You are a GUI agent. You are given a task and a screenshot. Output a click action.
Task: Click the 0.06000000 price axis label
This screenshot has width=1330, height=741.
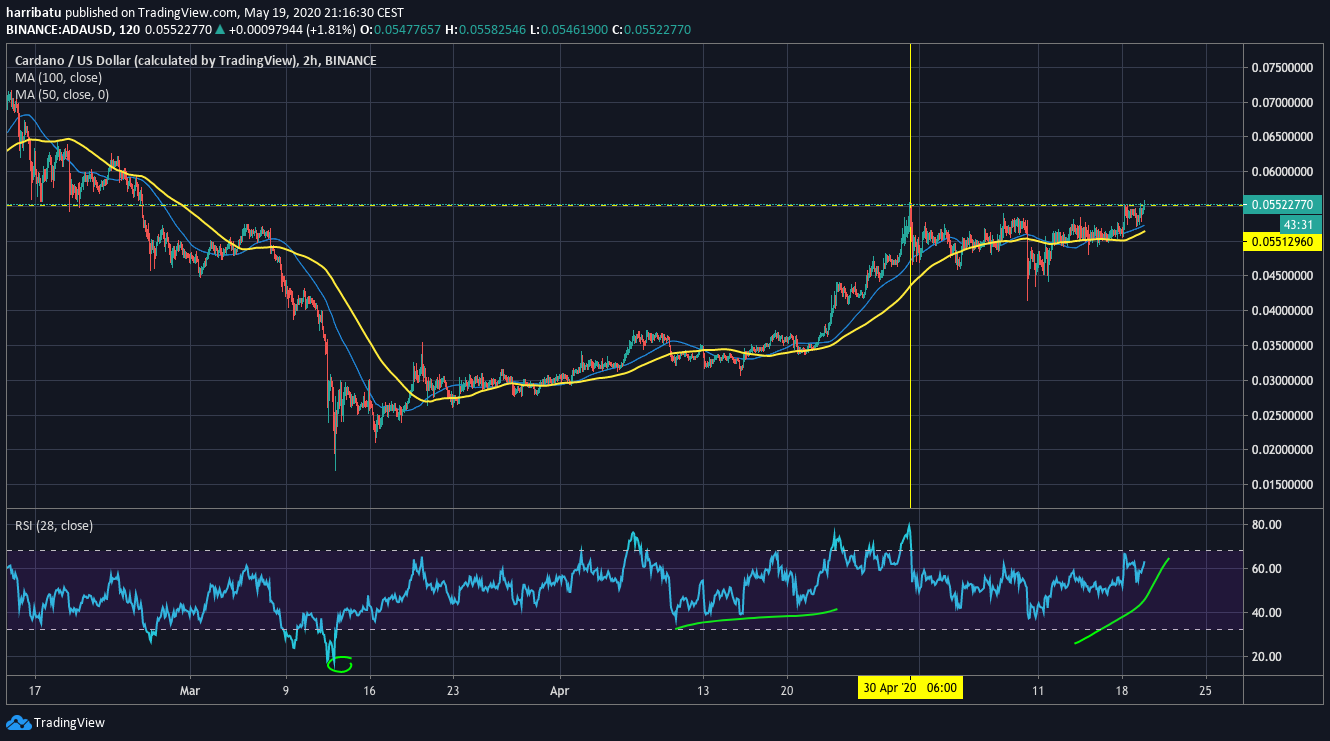1284,172
